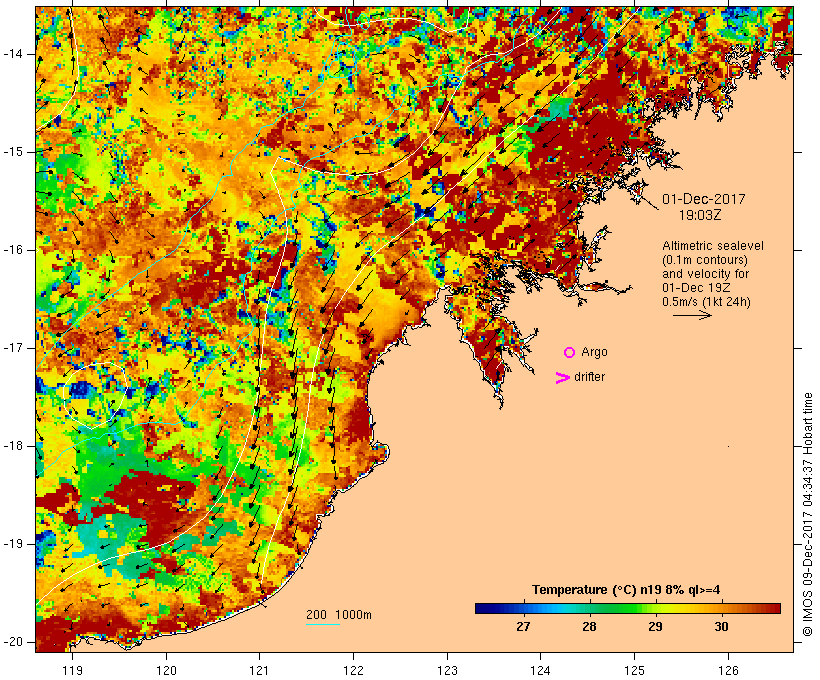Image resolution: width=820 pixels, height=680 pixels.
Task: Click the '1000m' depth legend label
Action: click(x=353, y=615)
